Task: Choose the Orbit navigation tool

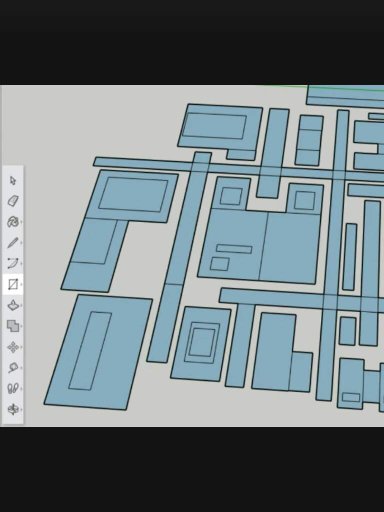Action: 13,409
